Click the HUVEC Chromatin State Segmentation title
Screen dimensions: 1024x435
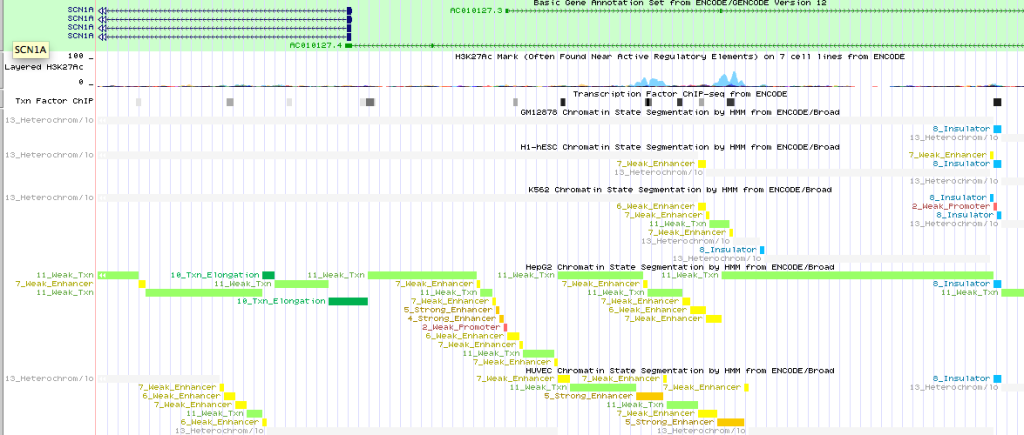tap(680, 370)
